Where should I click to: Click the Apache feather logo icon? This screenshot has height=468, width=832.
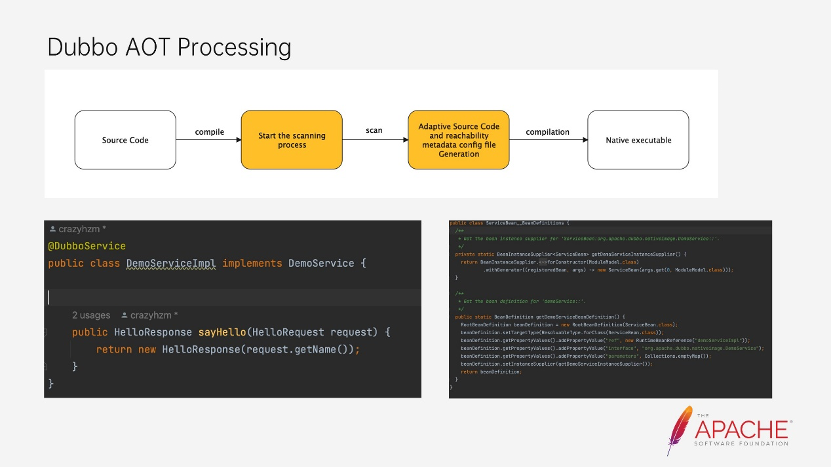[x=680, y=430]
